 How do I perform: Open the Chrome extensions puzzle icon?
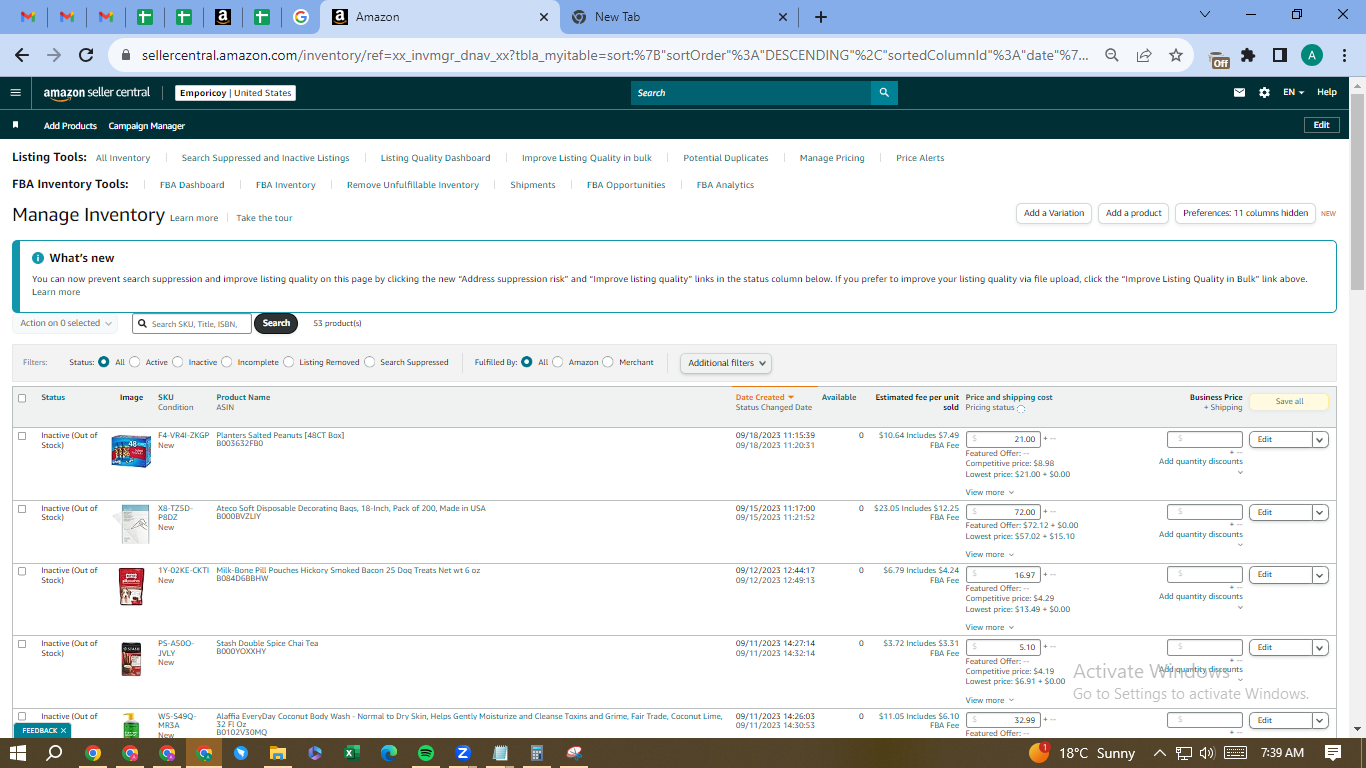tap(1248, 55)
